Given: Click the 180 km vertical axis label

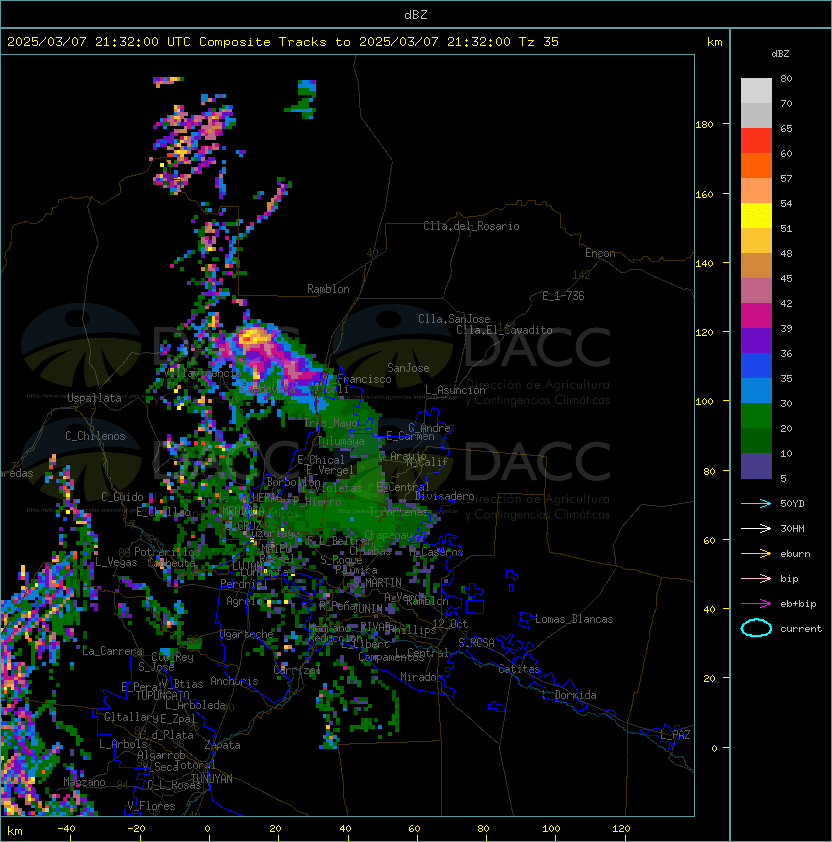Looking at the screenshot, I should 704,125.
